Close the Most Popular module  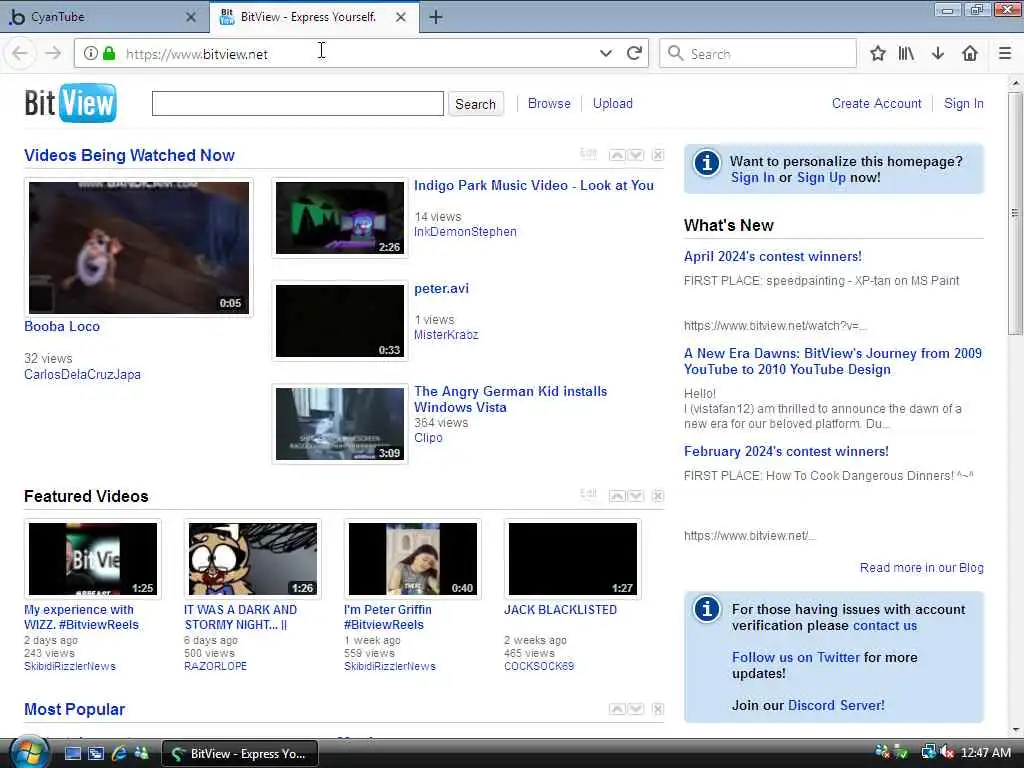pyautogui.click(x=658, y=709)
